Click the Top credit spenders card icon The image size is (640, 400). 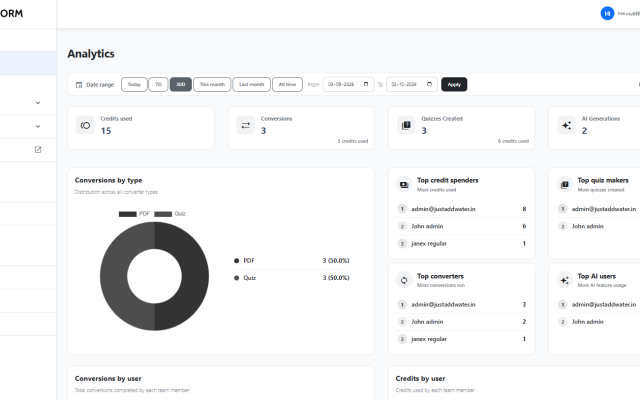404,184
